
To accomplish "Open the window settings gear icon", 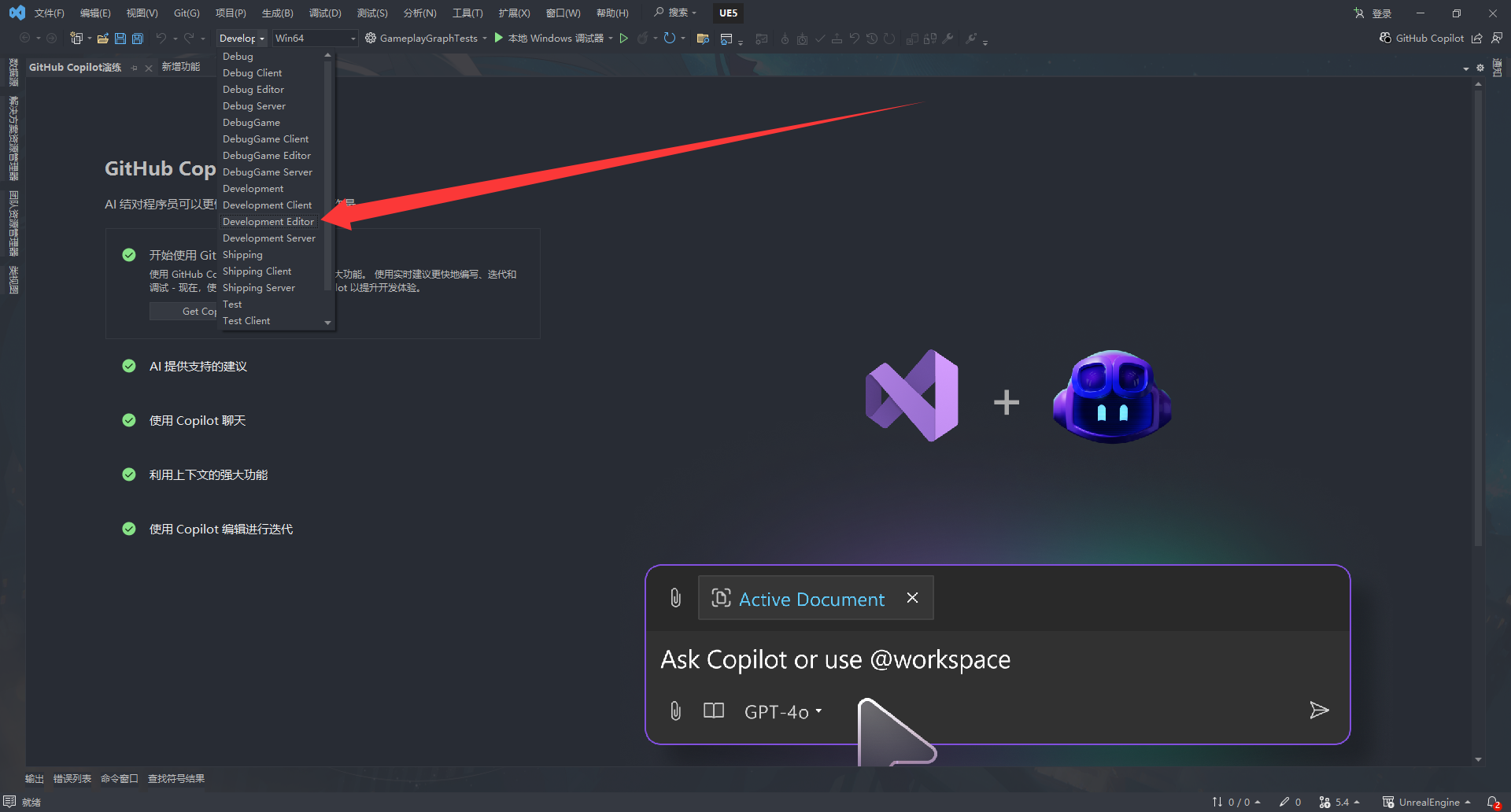I will 1480,68.
